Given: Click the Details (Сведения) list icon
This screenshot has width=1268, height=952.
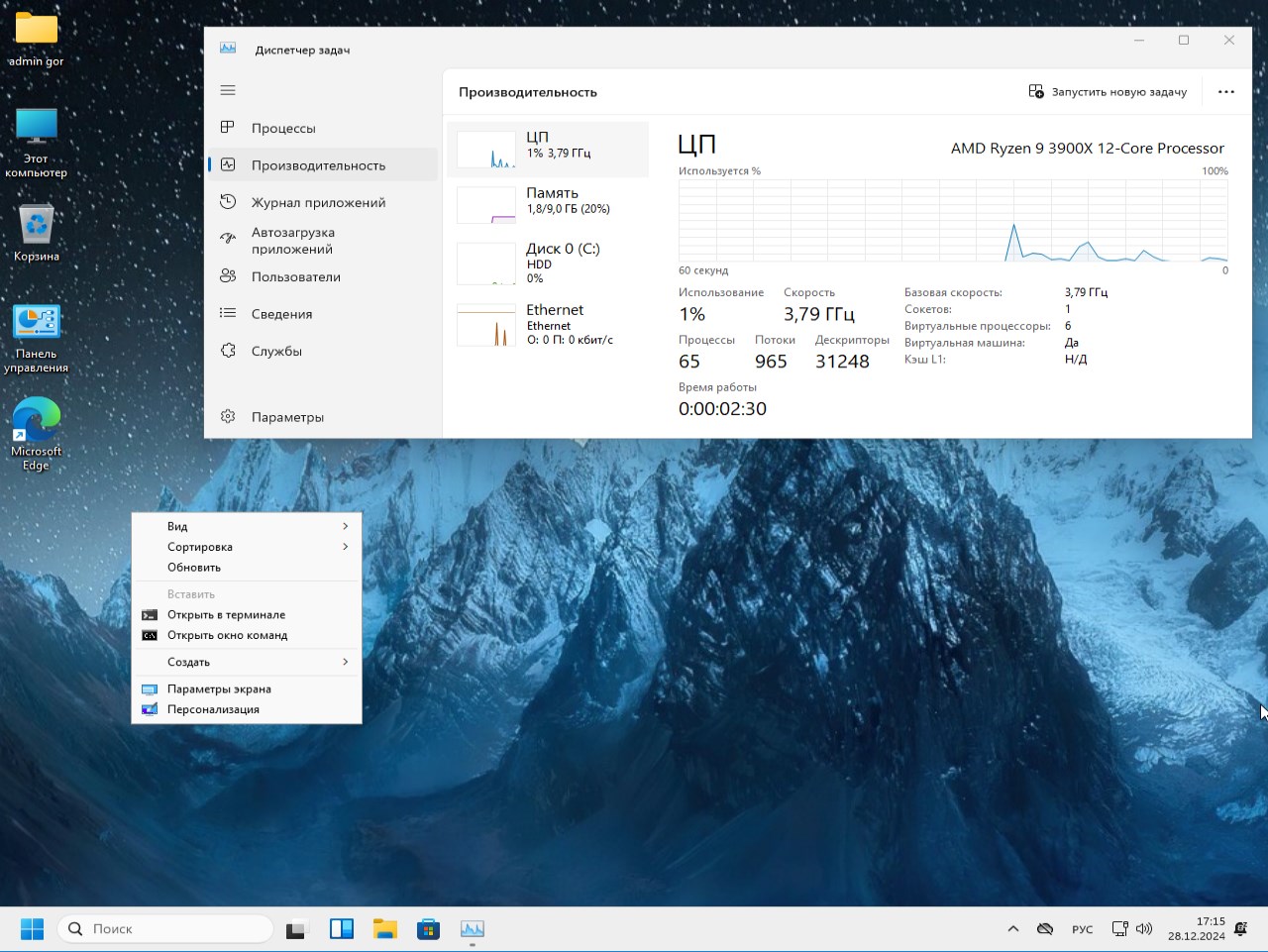Looking at the screenshot, I should coord(228,314).
